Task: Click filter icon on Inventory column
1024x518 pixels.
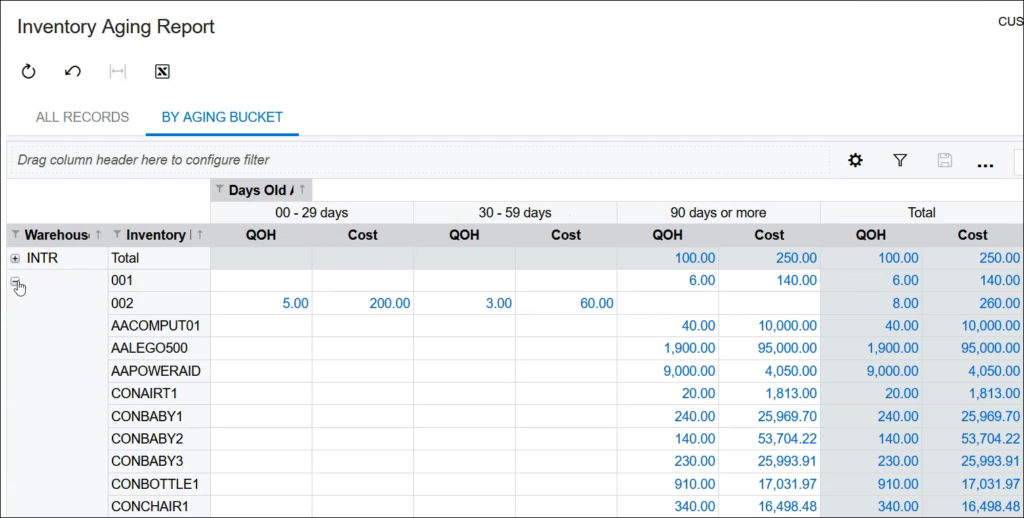Action: coord(117,234)
